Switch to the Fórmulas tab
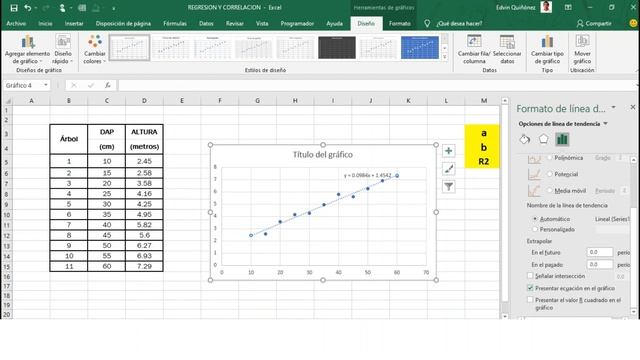640x360 pixels. (175, 24)
